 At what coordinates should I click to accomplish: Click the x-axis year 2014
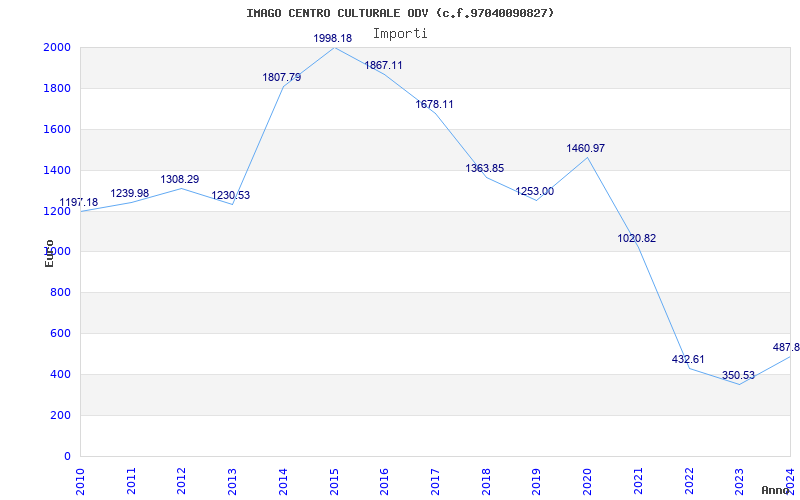click(283, 481)
